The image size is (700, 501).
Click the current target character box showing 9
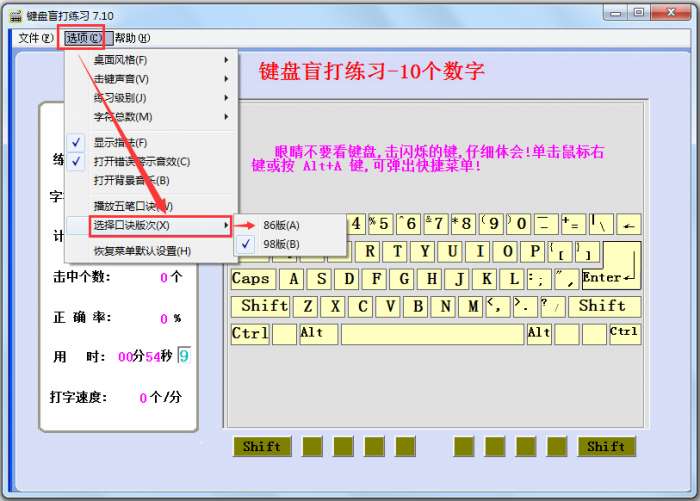184,356
